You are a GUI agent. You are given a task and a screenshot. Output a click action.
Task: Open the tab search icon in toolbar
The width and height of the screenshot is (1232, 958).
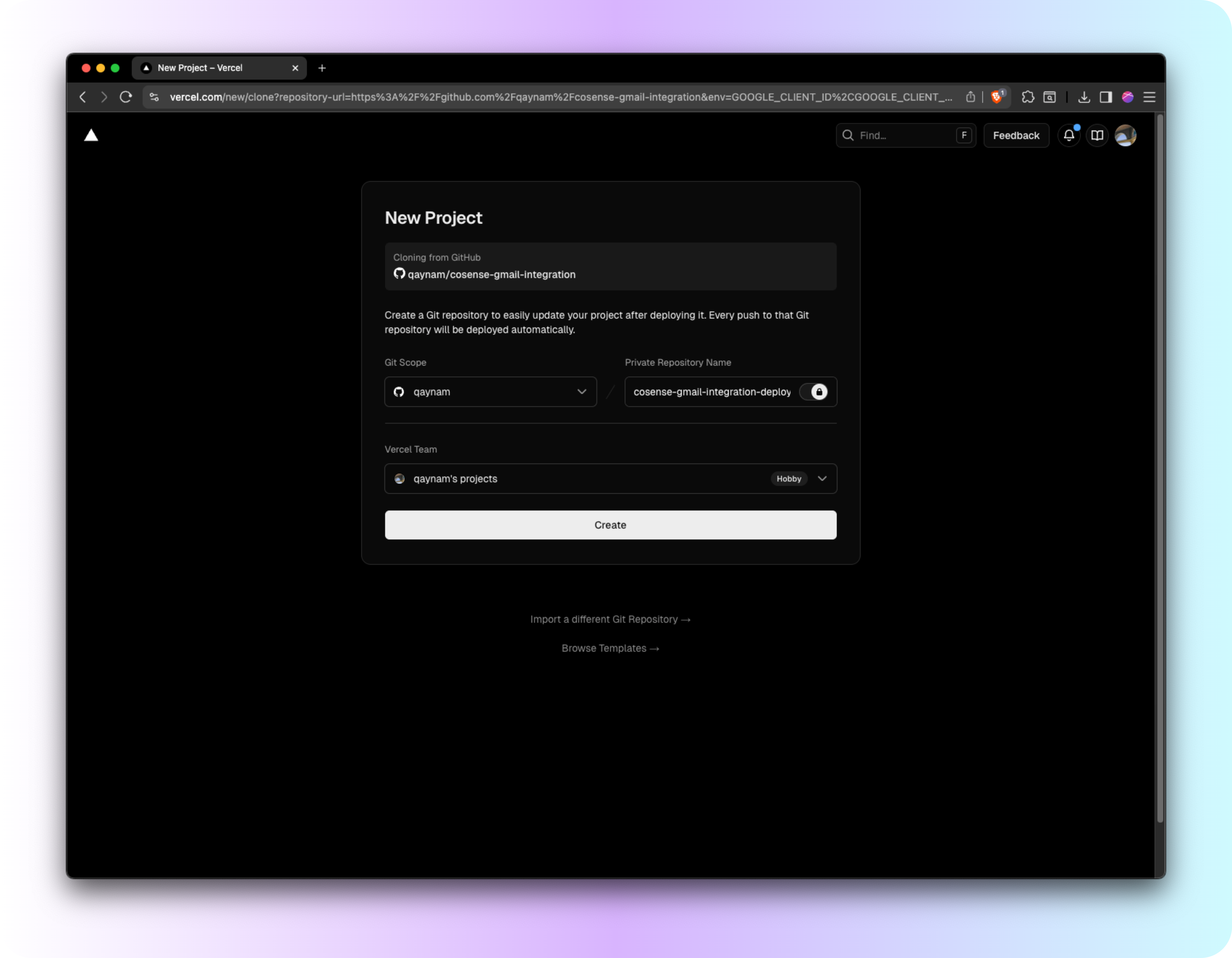(1049, 97)
